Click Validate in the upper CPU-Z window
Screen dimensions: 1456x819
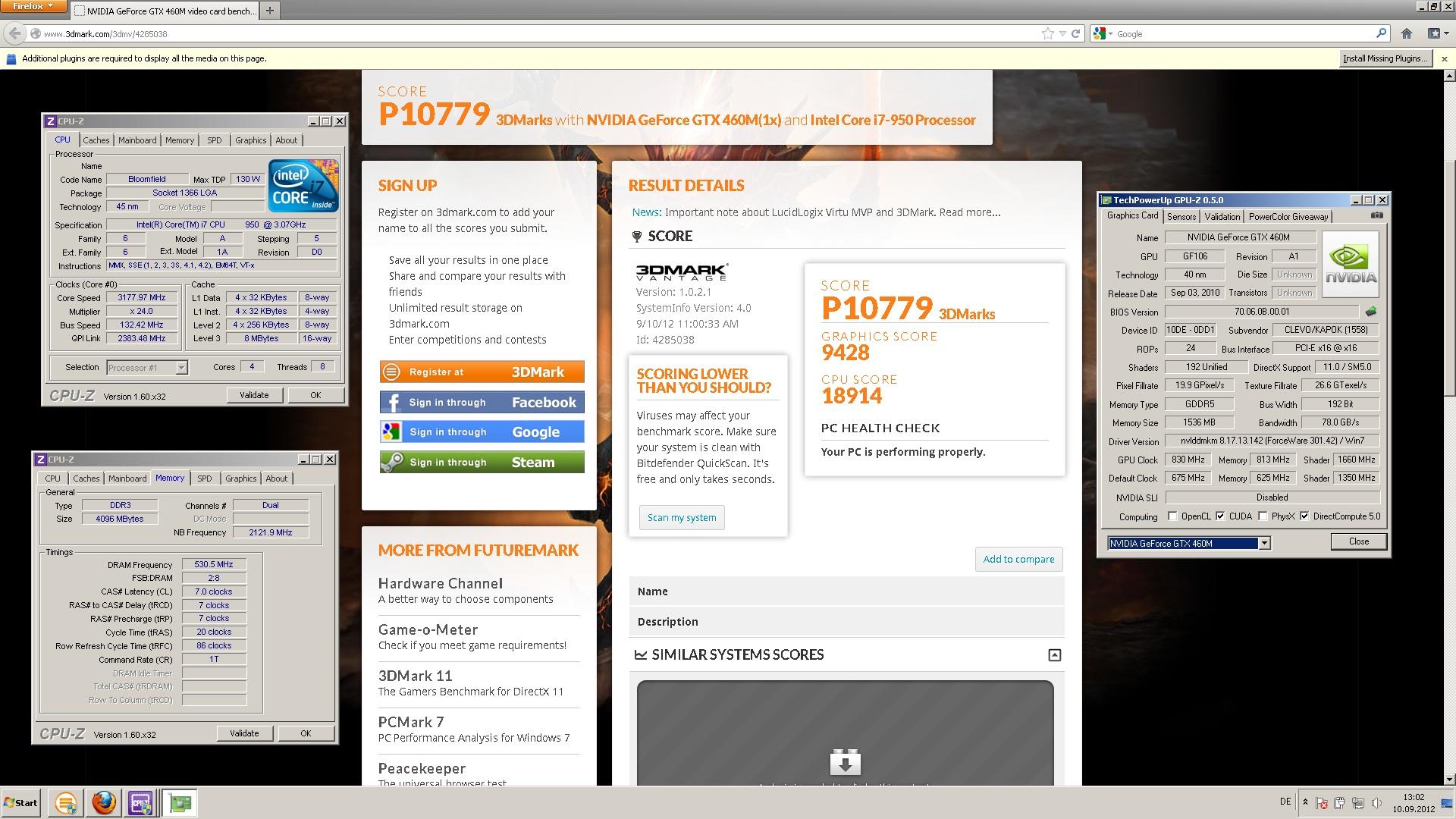coord(254,395)
